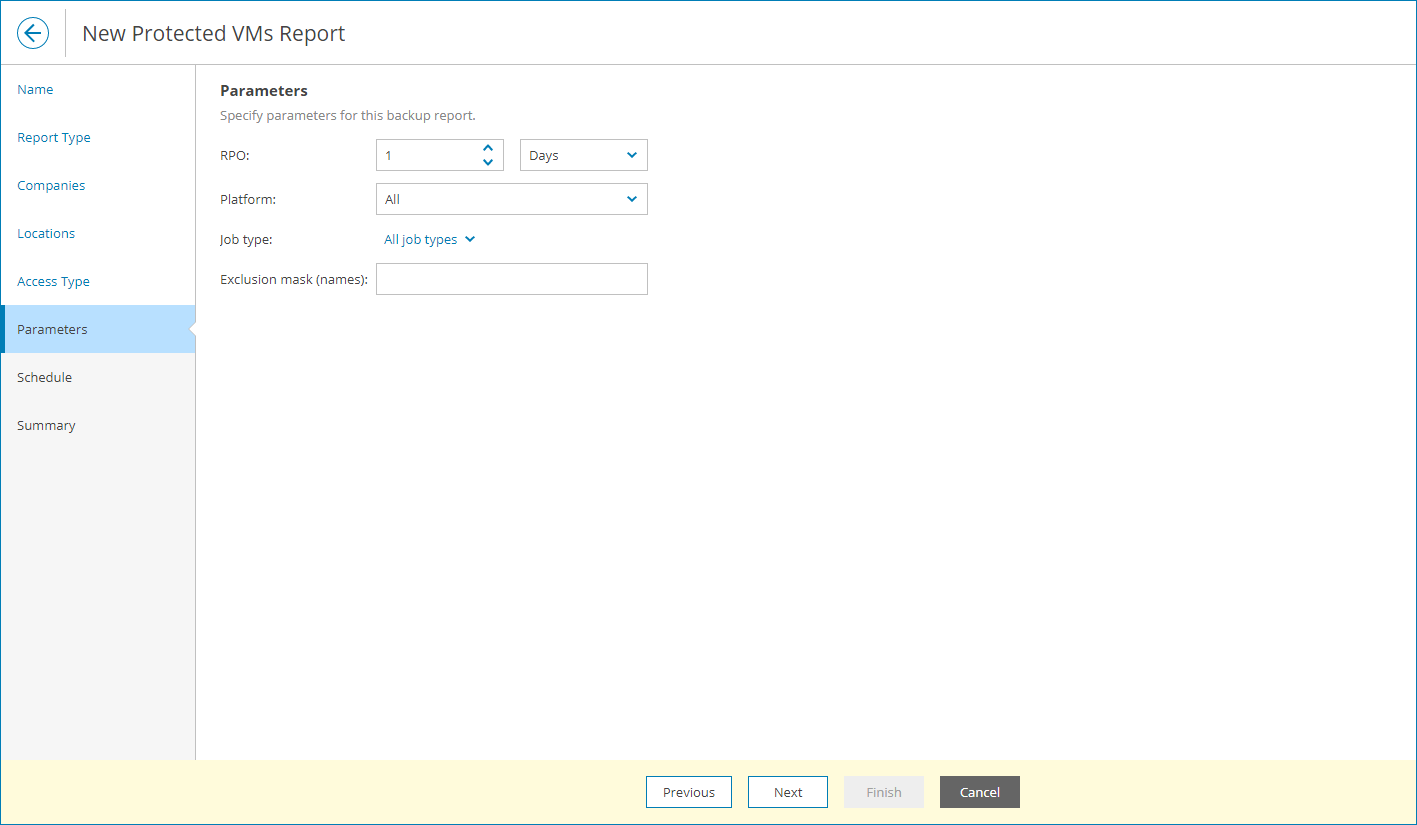Click the down arrow to decrease RPO value
This screenshot has height=825, width=1417.
[x=488, y=161]
